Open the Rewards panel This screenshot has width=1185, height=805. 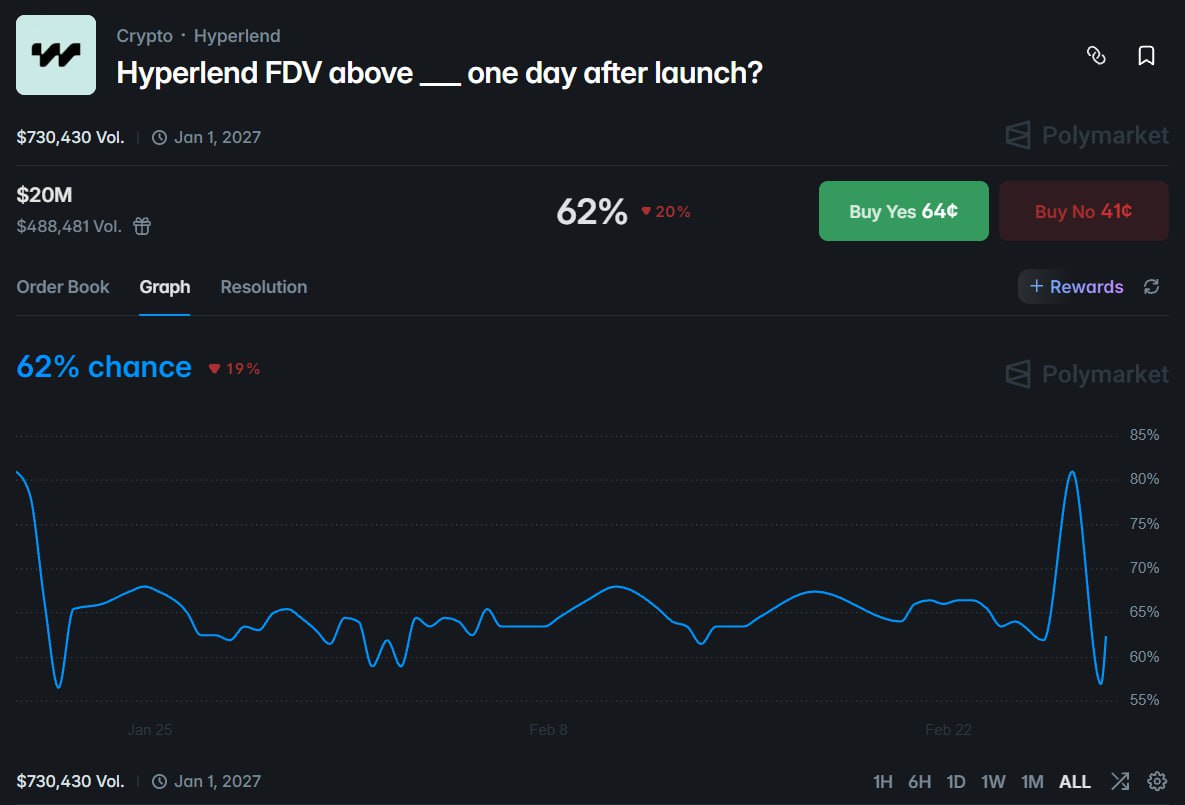(x=1073, y=286)
